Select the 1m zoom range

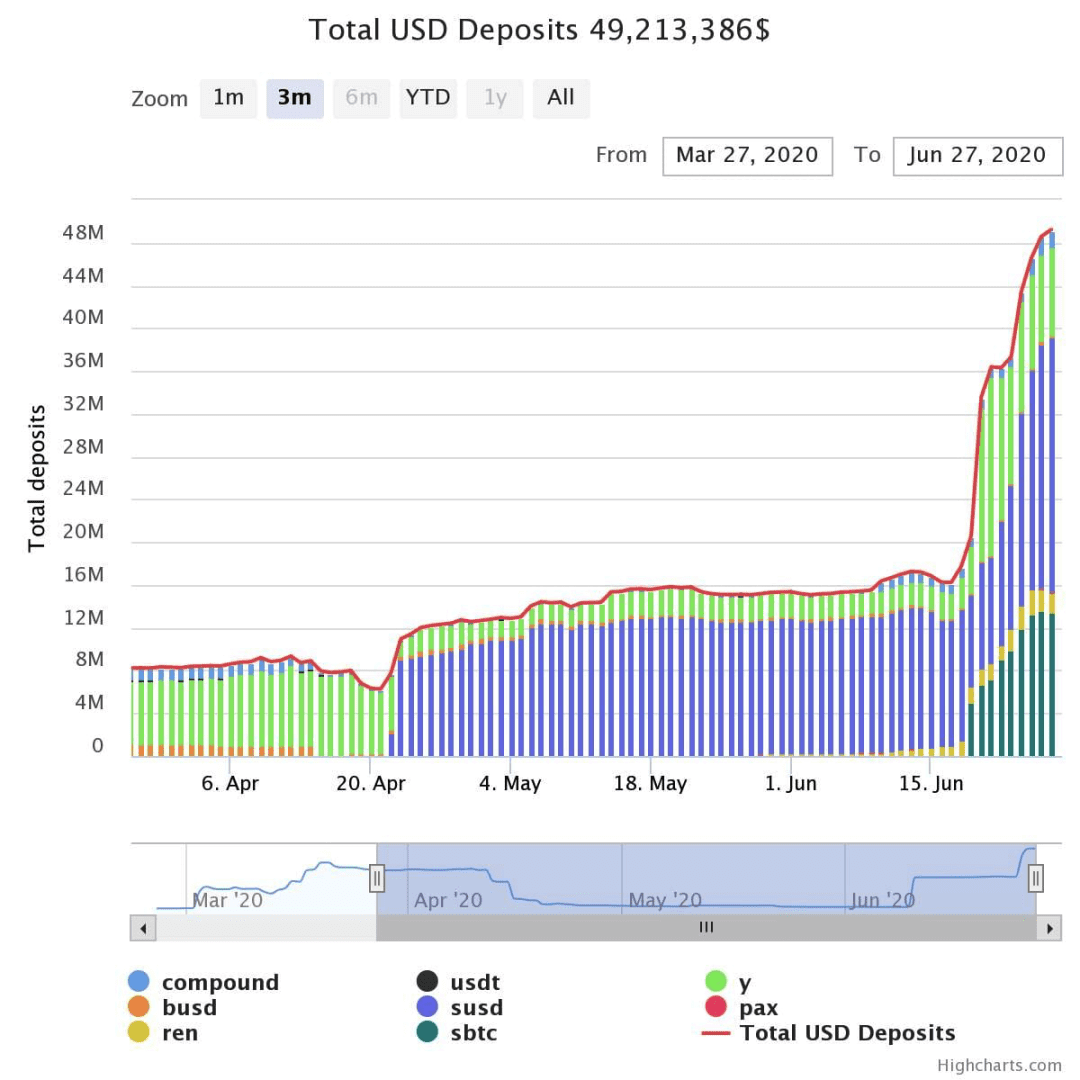tap(228, 98)
